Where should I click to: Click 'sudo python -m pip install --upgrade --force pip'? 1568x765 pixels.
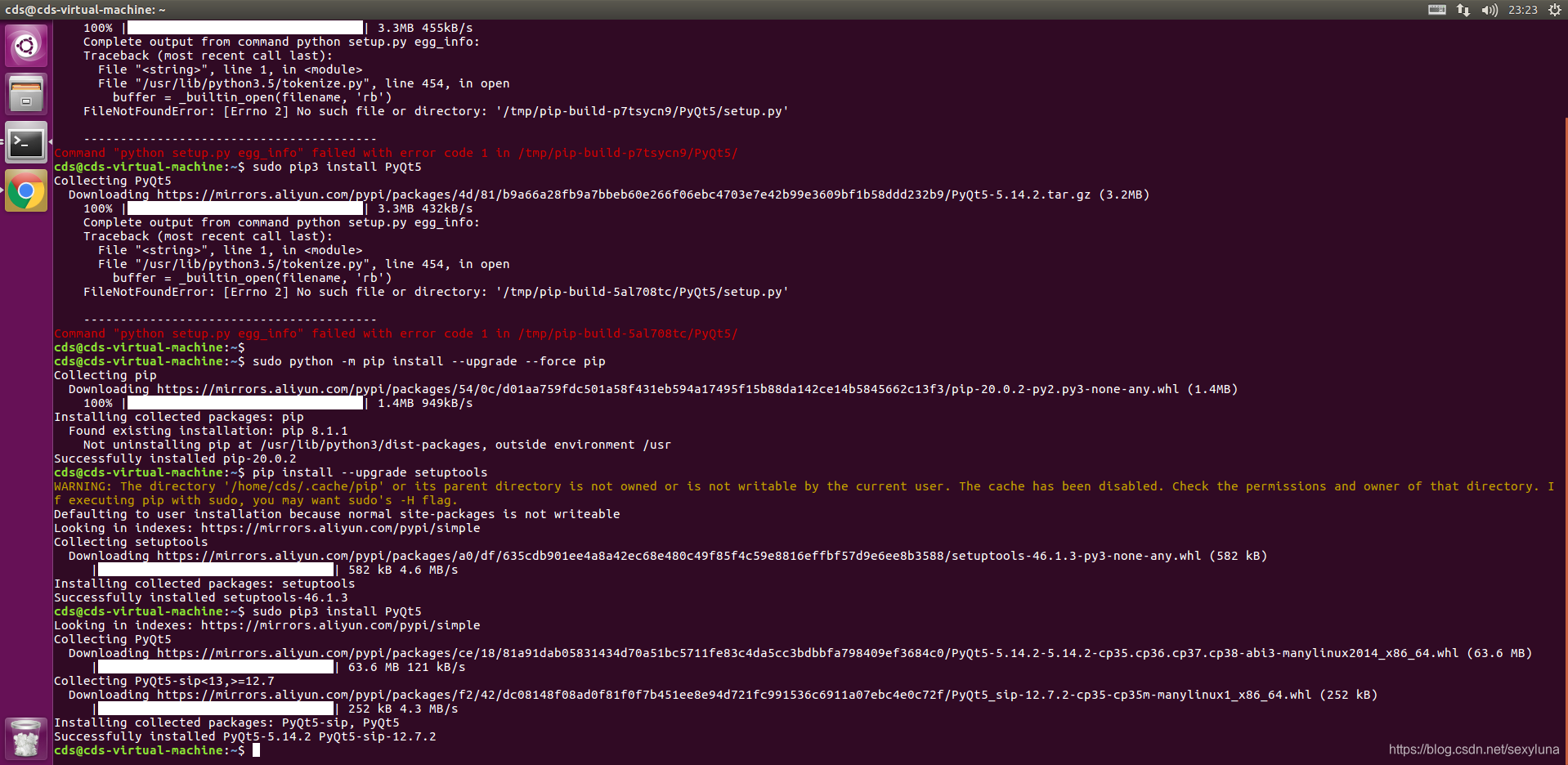coord(428,361)
